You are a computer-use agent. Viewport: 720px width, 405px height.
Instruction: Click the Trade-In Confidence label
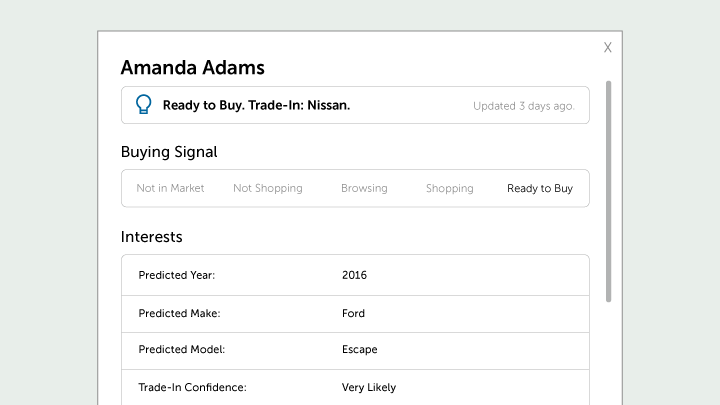click(x=192, y=388)
